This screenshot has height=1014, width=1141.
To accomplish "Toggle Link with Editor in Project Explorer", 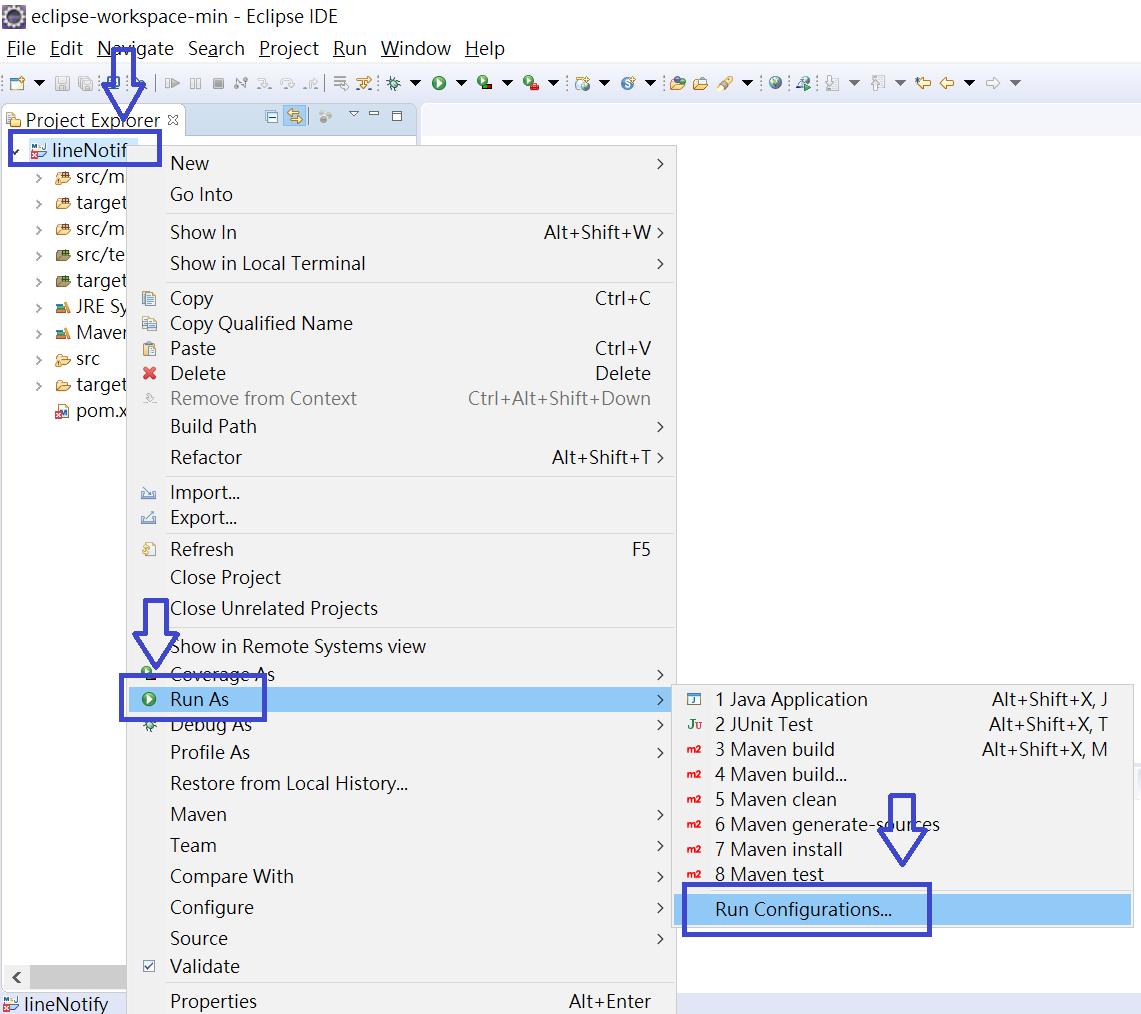I will (x=295, y=116).
